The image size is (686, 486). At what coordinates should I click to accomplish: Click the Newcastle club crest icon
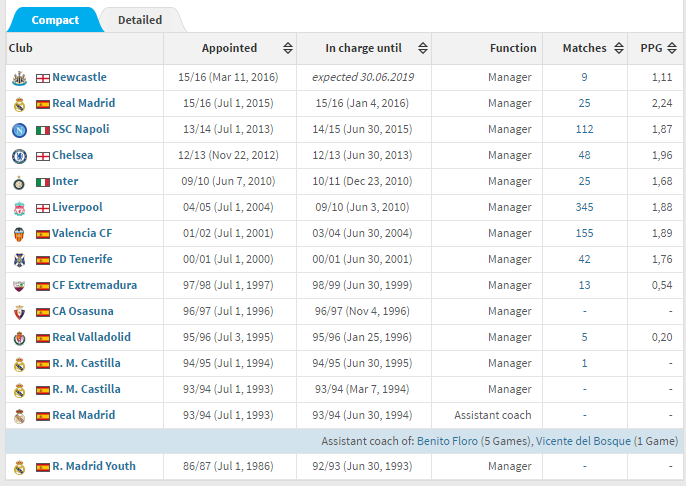point(19,78)
